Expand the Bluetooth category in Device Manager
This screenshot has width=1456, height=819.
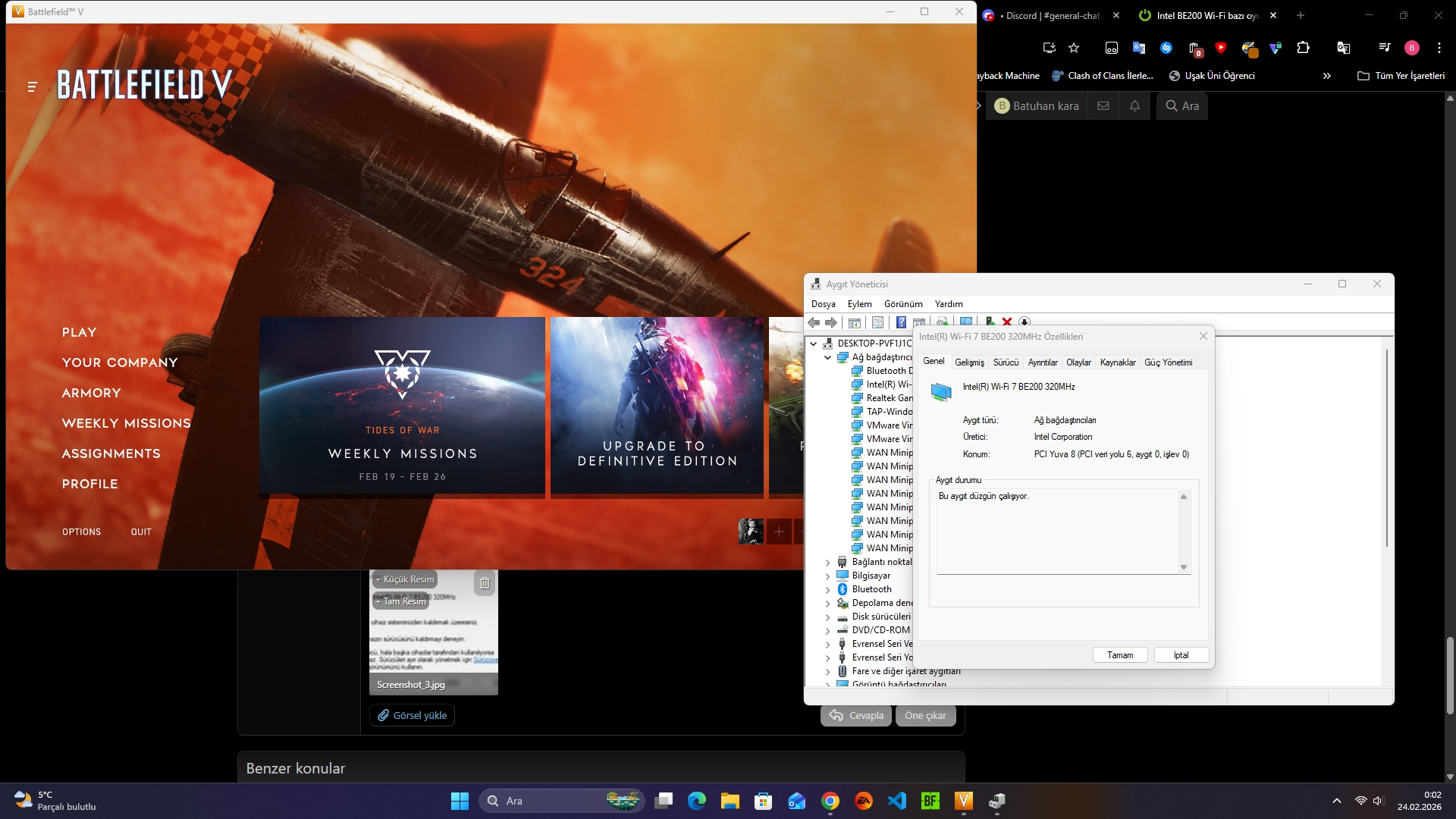[828, 590]
